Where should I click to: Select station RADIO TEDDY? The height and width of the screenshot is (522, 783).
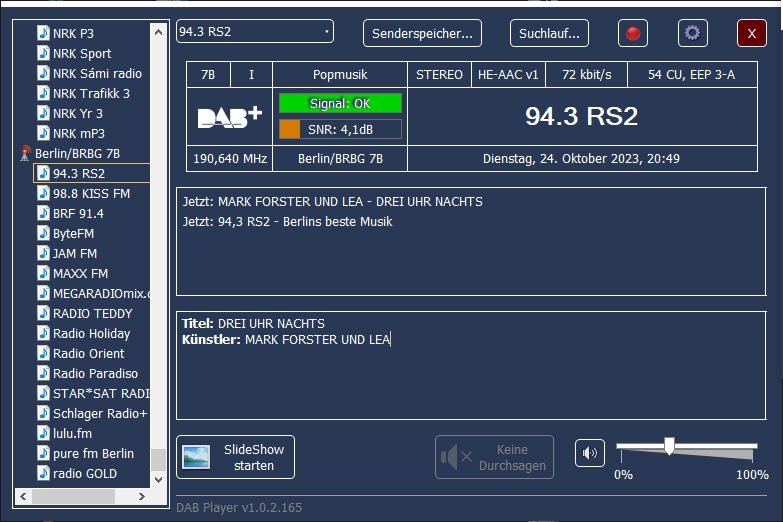(93, 313)
